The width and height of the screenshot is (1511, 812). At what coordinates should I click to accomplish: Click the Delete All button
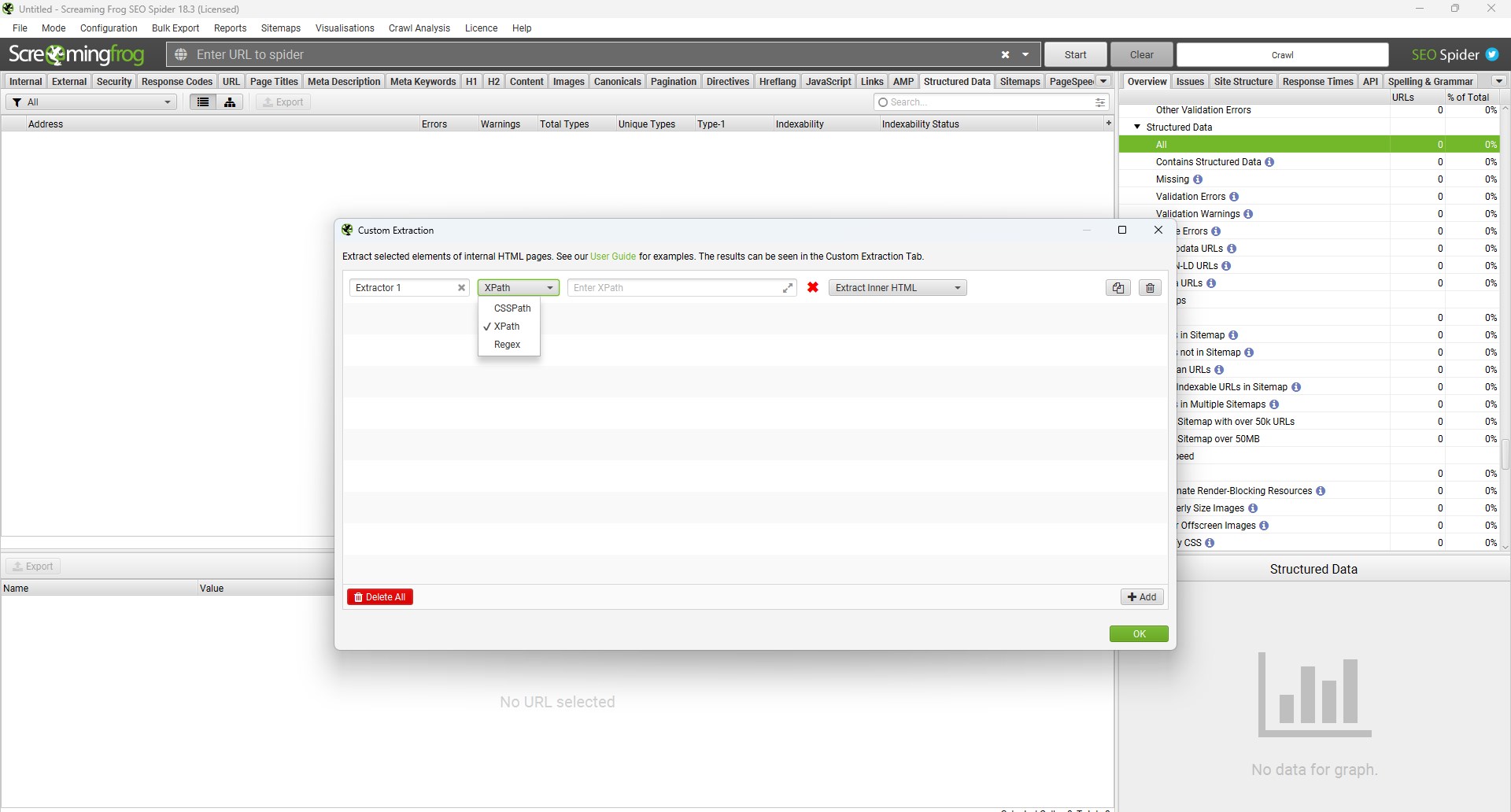(x=380, y=596)
